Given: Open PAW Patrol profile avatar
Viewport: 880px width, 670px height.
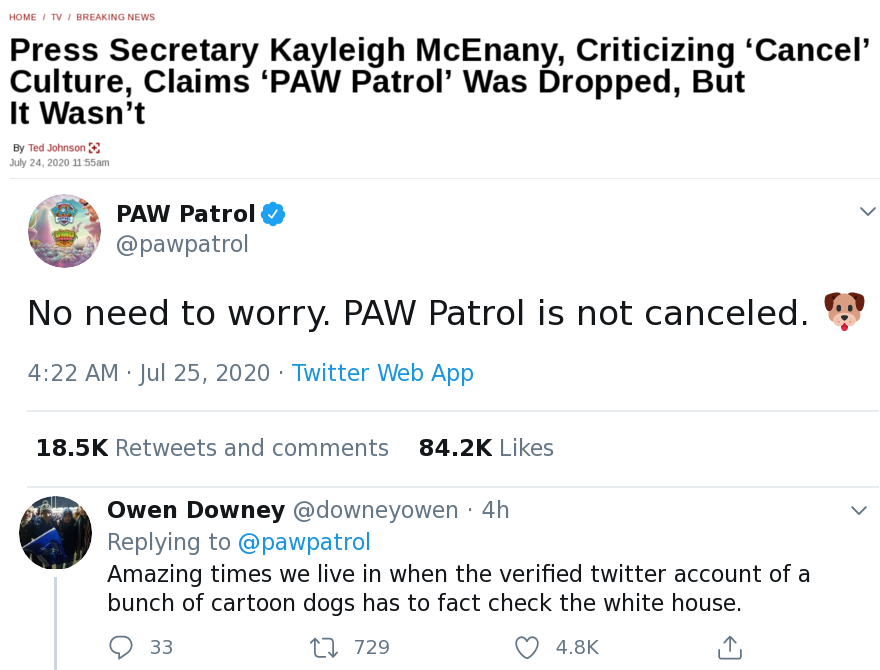Looking at the screenshot, I should [64, 231].
